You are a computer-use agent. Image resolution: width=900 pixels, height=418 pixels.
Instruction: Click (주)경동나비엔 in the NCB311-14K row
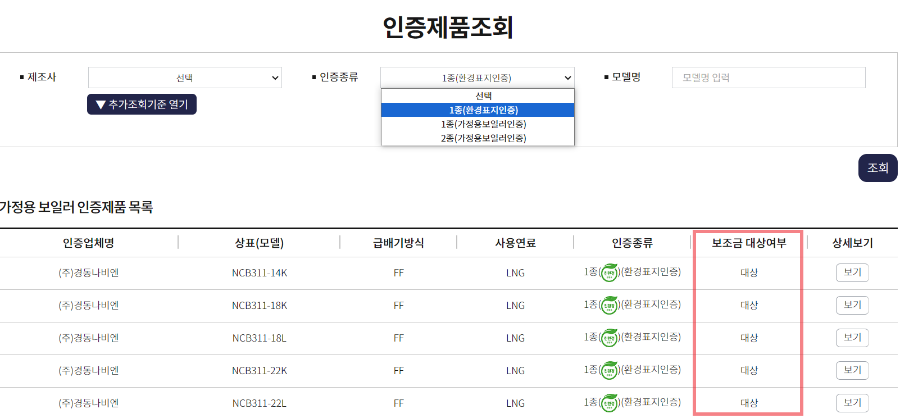pos(88,273)
